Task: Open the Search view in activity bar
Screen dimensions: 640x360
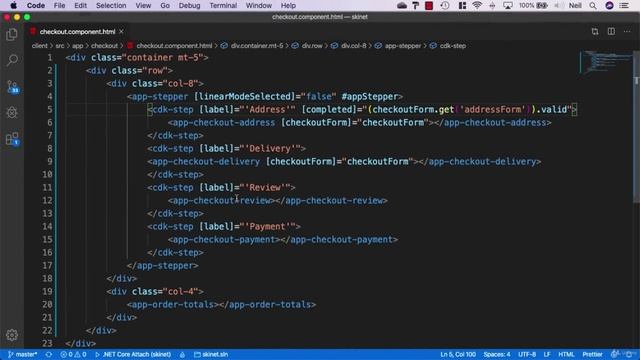Action: point(12,60)
